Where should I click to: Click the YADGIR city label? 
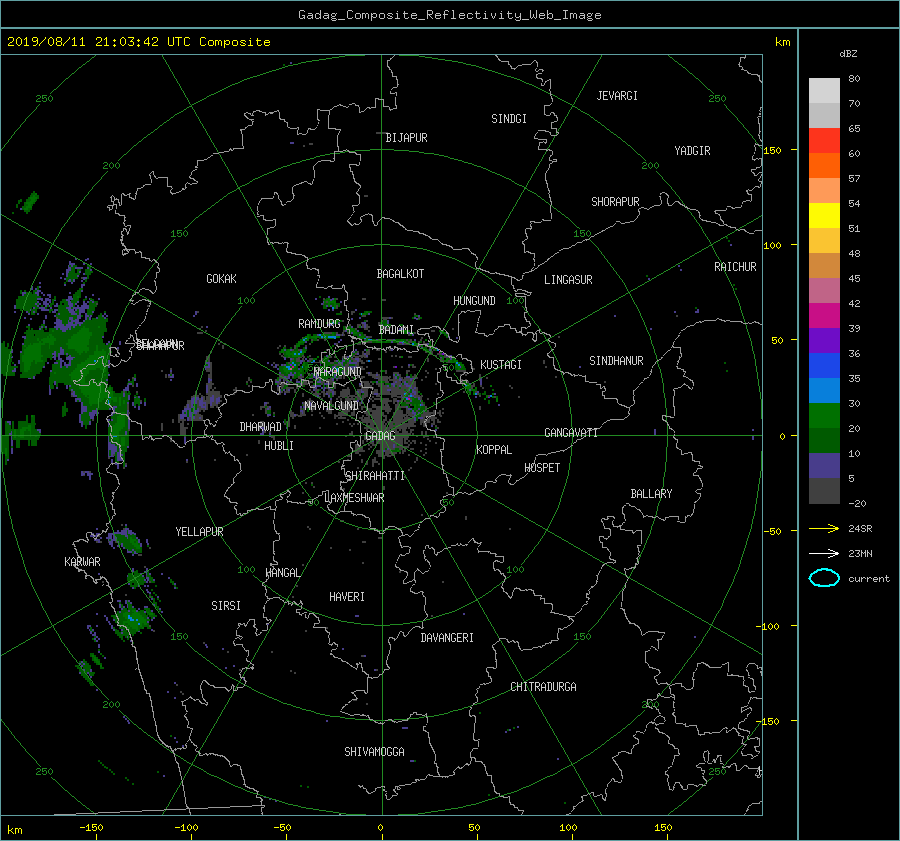coord(692,151)
